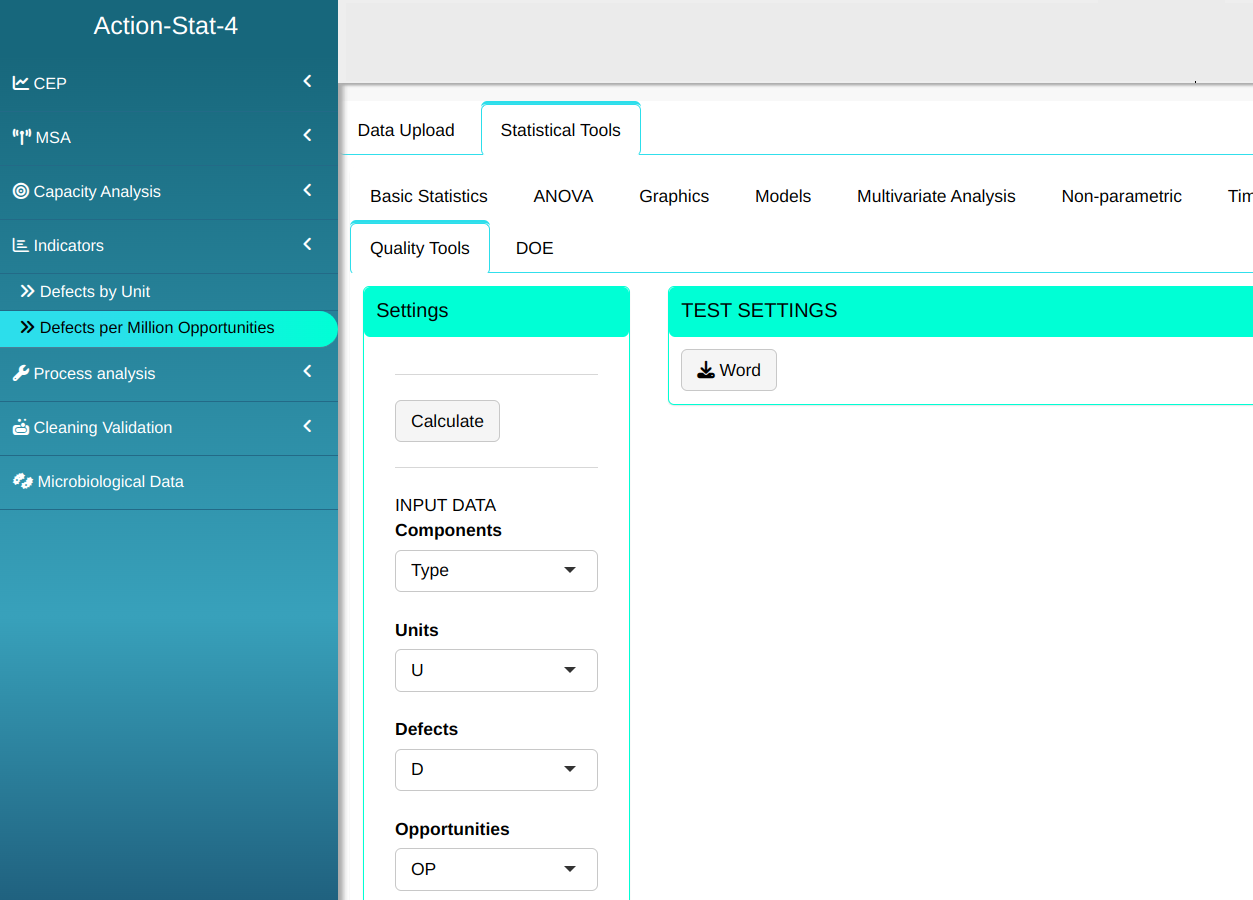Click the MSA tower broadcast icon
The height and width of the screenshot is (900, 1253).
pyautogui.click(x=21, y=137)
